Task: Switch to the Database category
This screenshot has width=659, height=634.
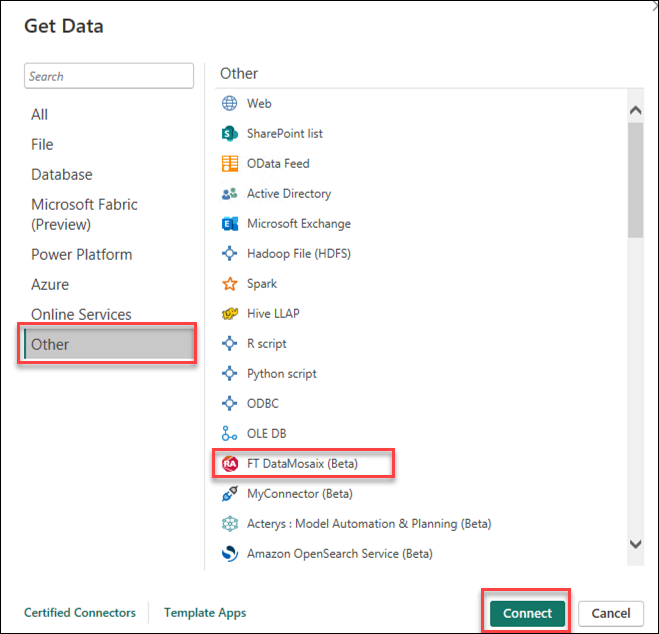Action: pos(62,174)
